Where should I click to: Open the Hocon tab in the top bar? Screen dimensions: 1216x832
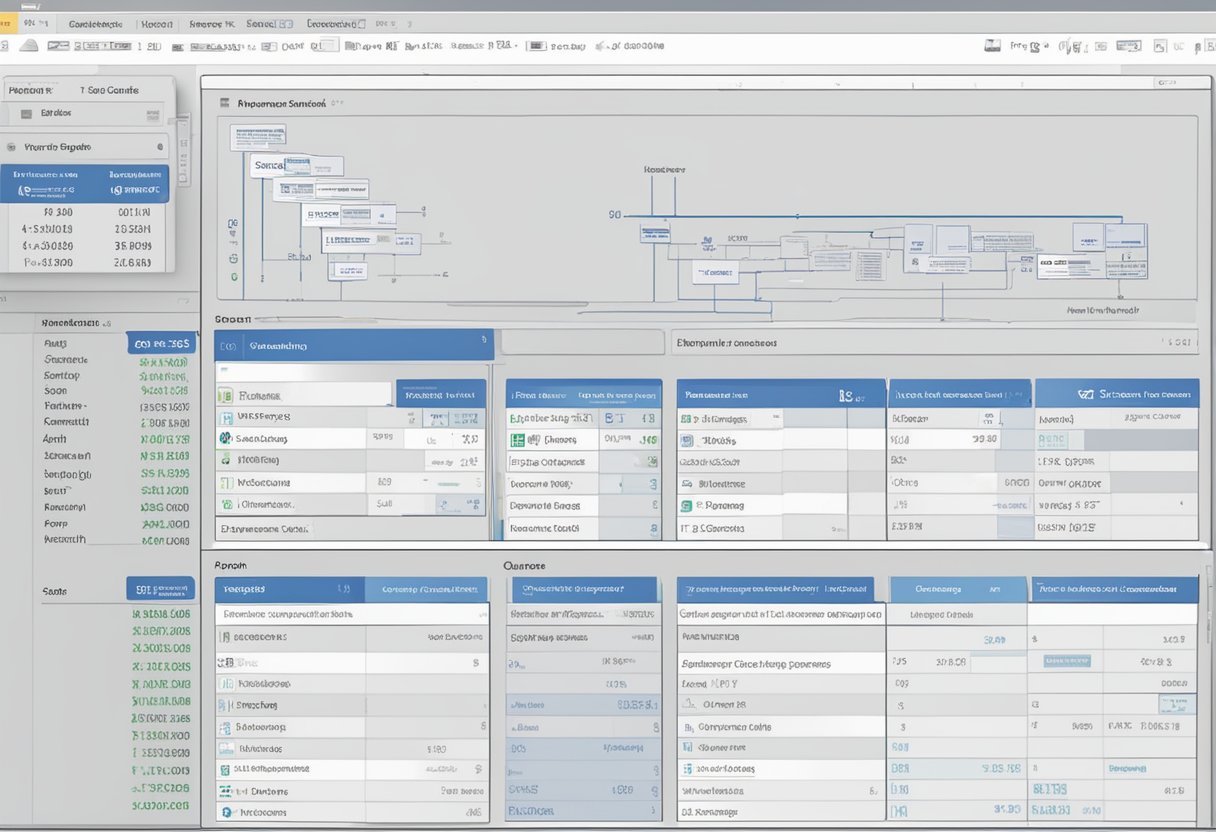point(156,23)
